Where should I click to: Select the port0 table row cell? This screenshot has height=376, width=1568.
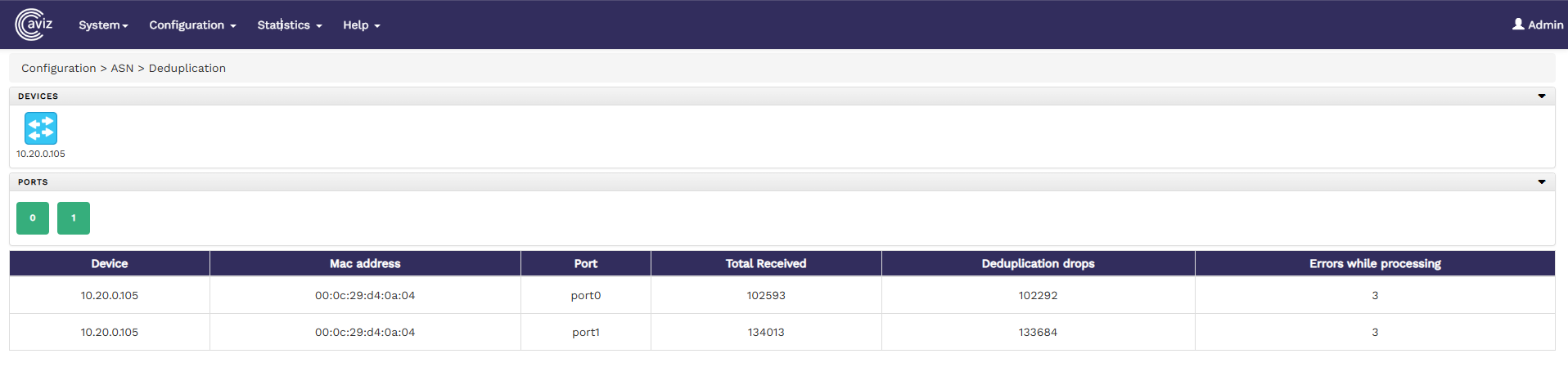pyautogui.click(x=586, y=295)
